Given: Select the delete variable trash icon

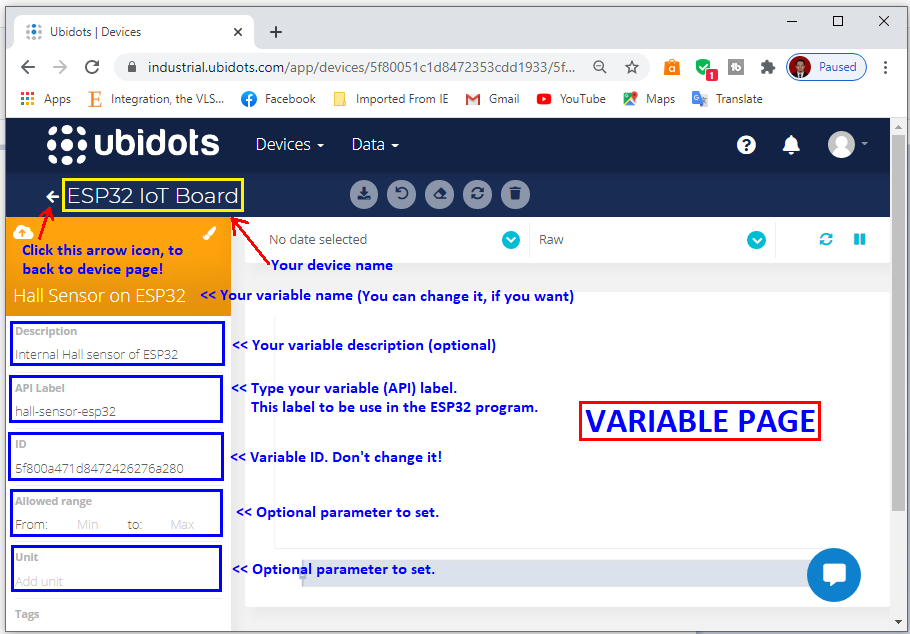Looking at the screenshot, I should point(515,194).
